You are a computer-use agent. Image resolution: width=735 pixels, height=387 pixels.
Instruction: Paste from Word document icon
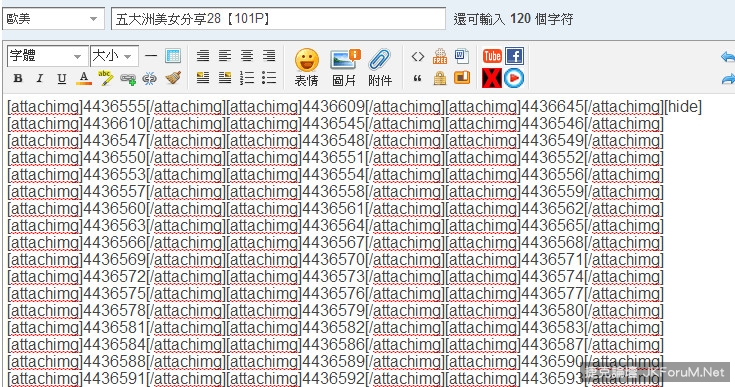pos(462,56)
